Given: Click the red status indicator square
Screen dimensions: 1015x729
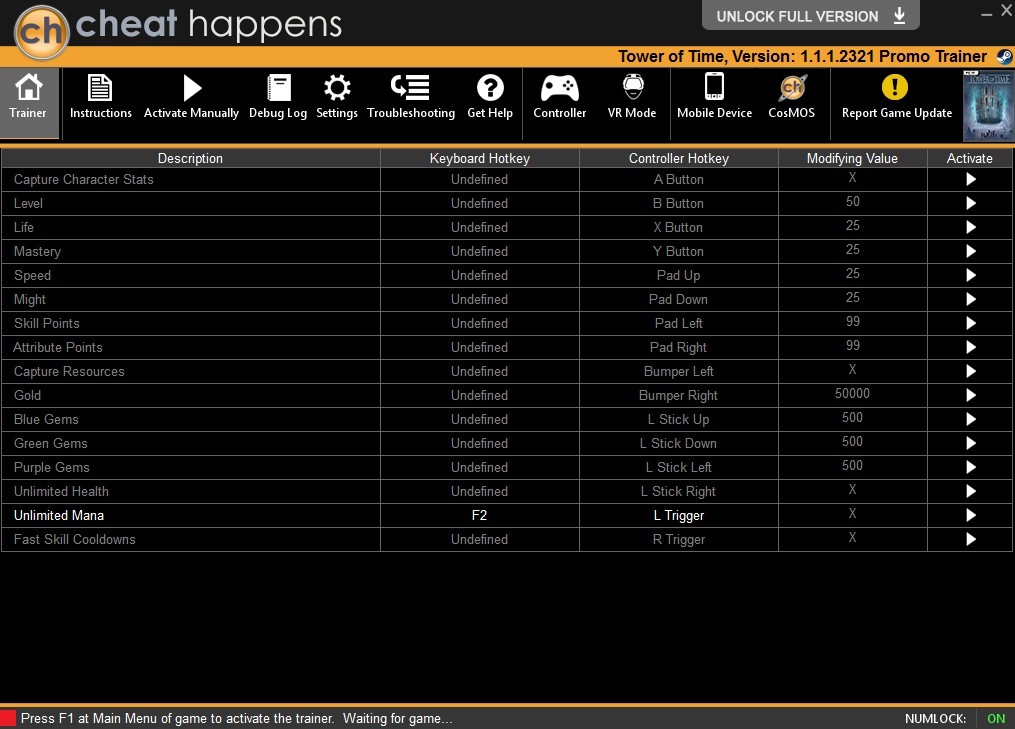Looking at the screenshot, I should tap(8, 718).
